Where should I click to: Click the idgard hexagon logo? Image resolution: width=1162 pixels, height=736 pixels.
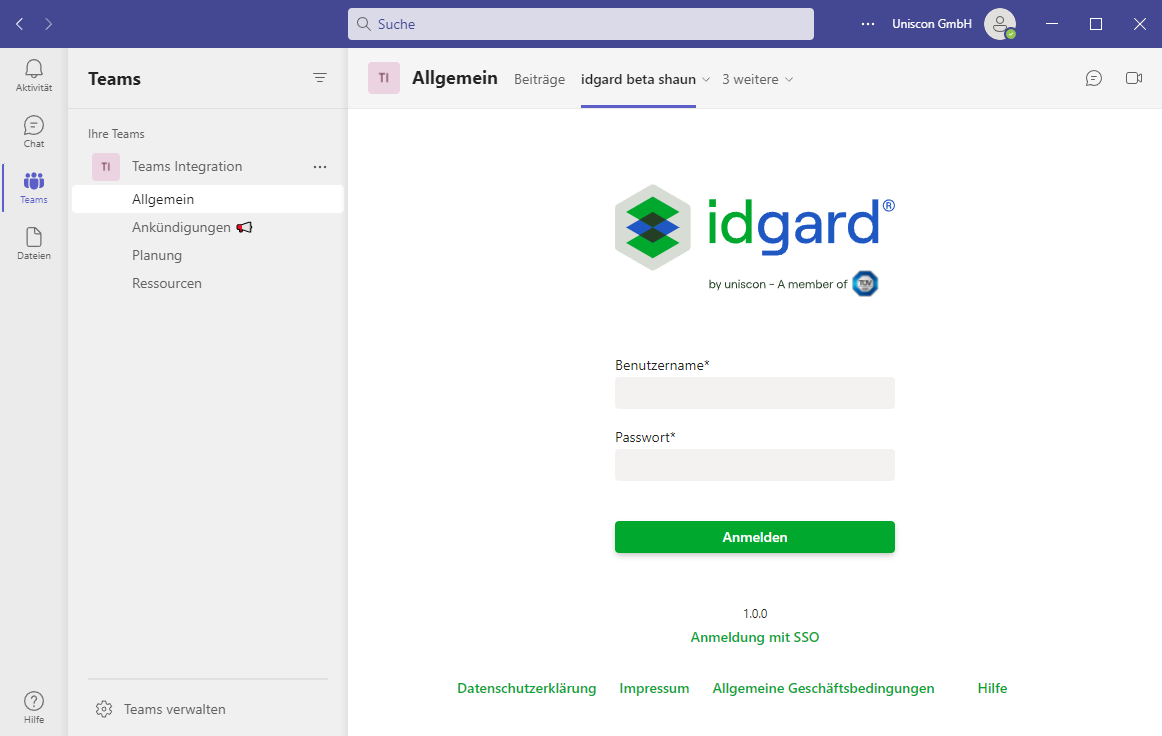pyautogui.click(x=652, y=228)
